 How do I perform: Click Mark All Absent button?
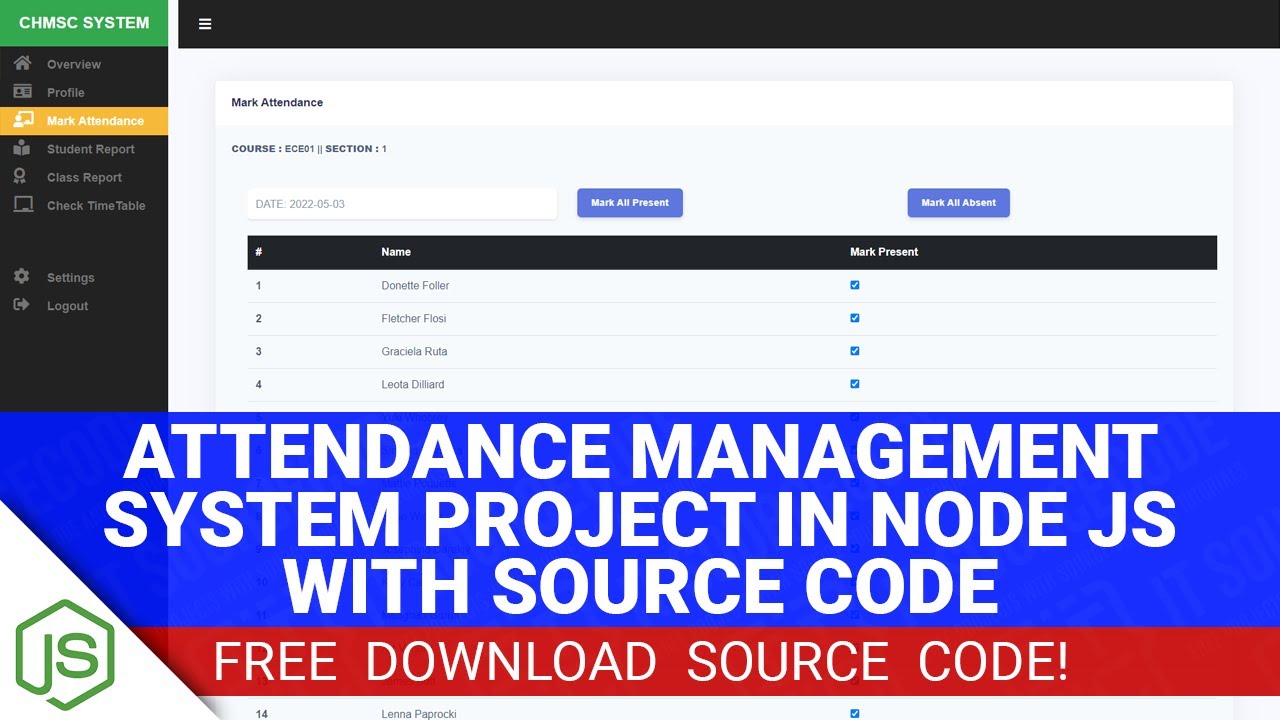[959, 203]
